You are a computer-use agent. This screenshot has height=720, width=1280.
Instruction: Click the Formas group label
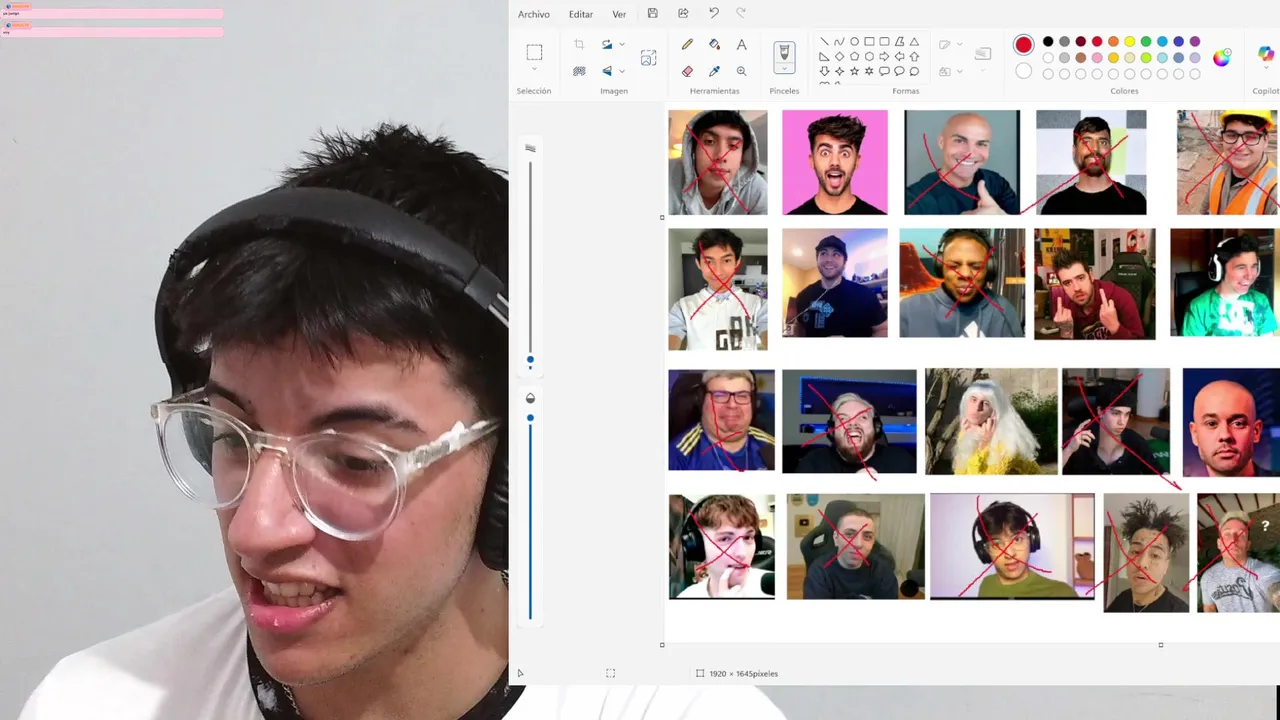[906, 91]
